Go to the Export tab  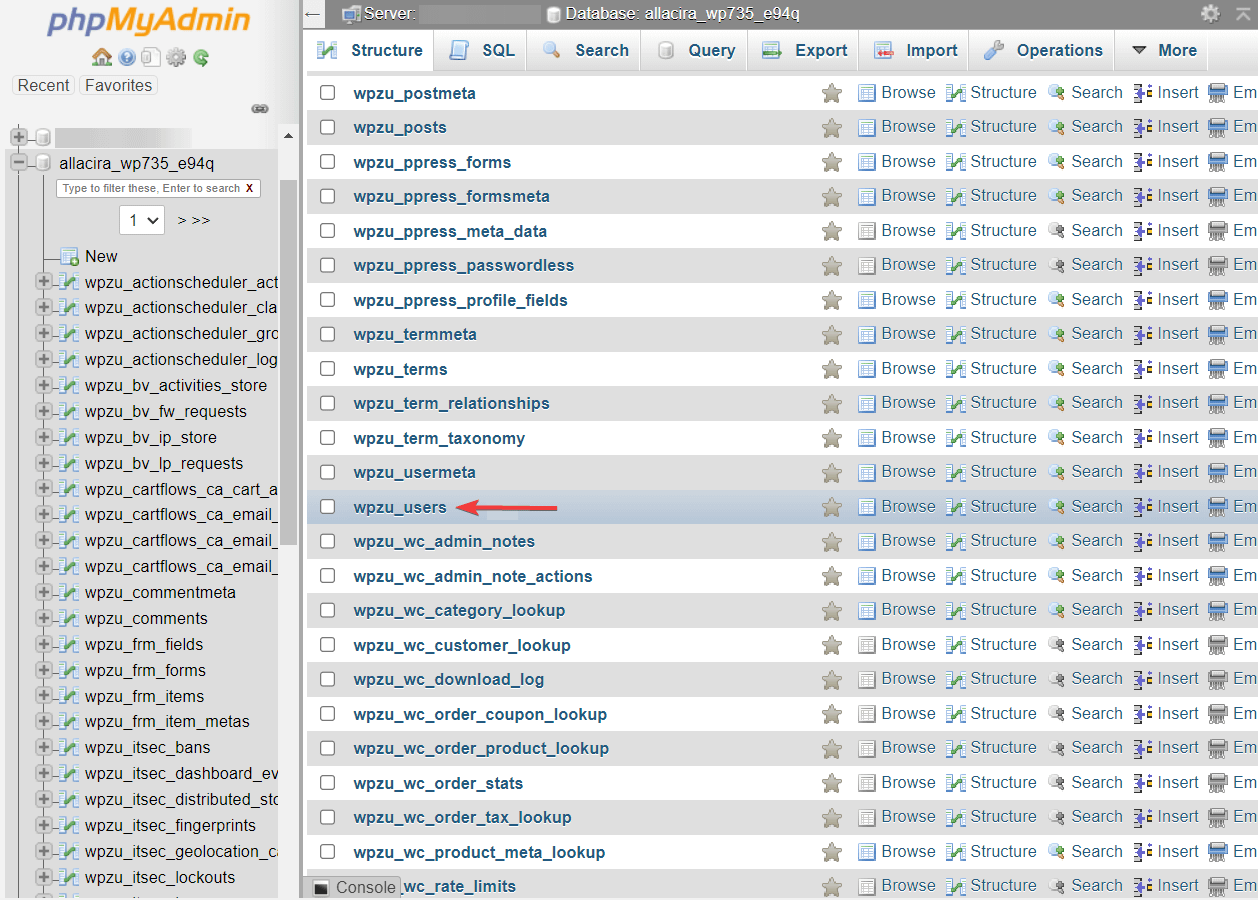point(804,50)
